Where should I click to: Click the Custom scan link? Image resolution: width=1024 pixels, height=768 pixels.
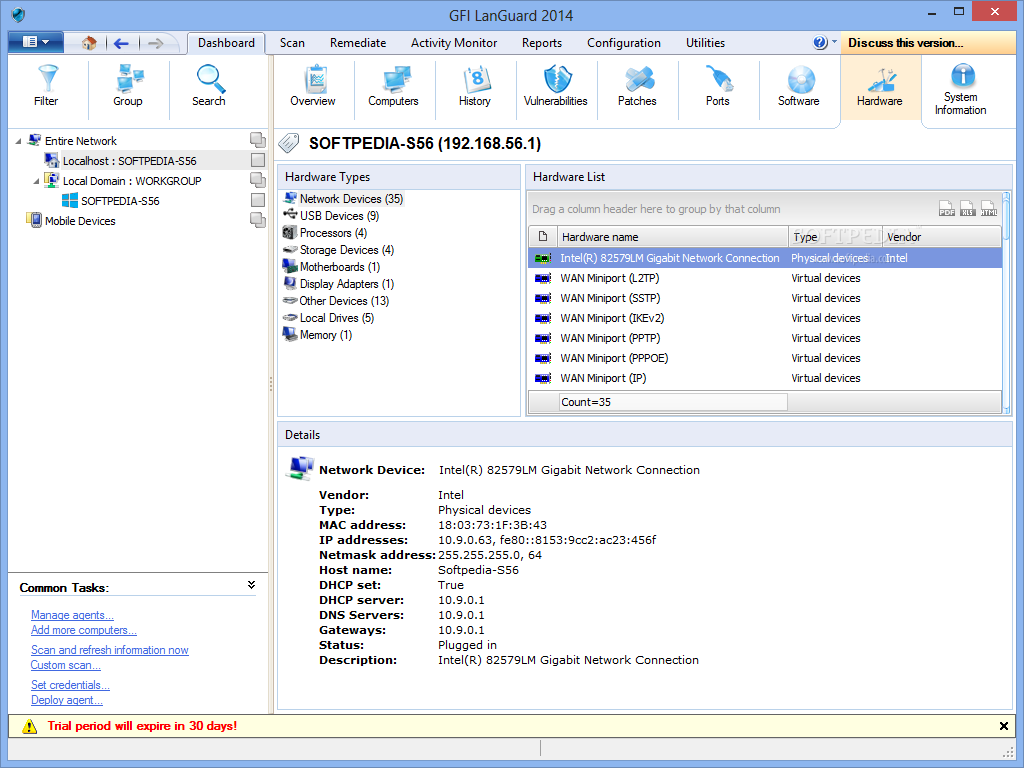[65, 665]
